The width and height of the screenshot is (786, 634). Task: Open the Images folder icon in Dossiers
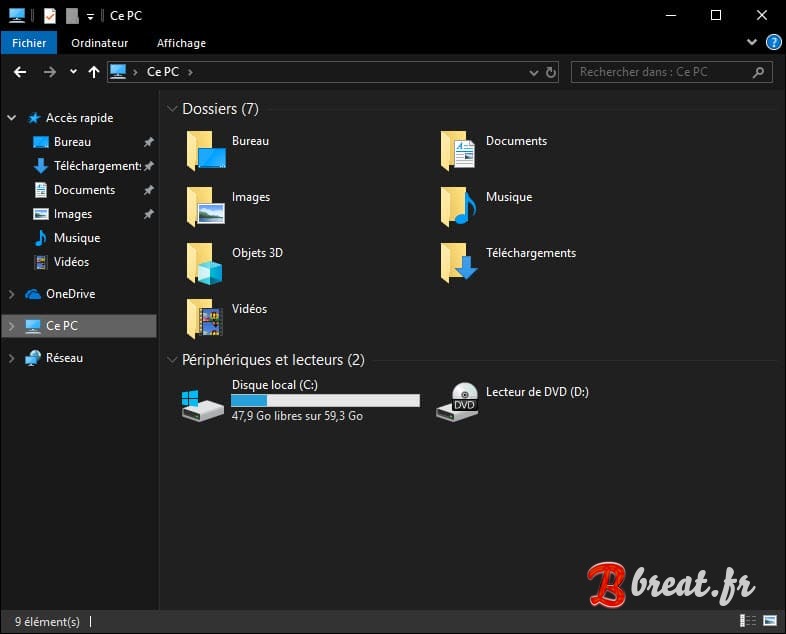(x=206, y=206)
